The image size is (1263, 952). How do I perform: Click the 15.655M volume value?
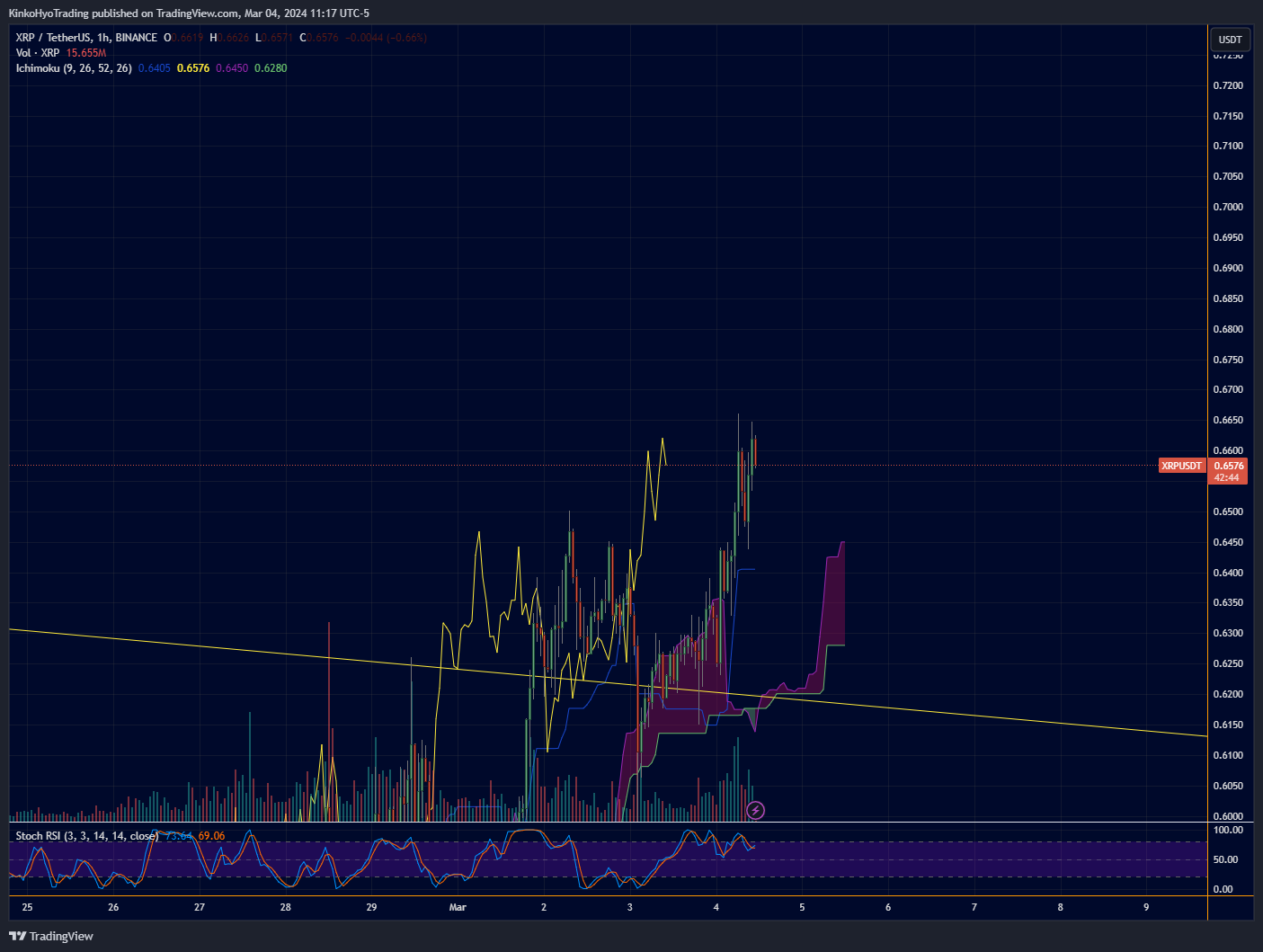point(86,53)
